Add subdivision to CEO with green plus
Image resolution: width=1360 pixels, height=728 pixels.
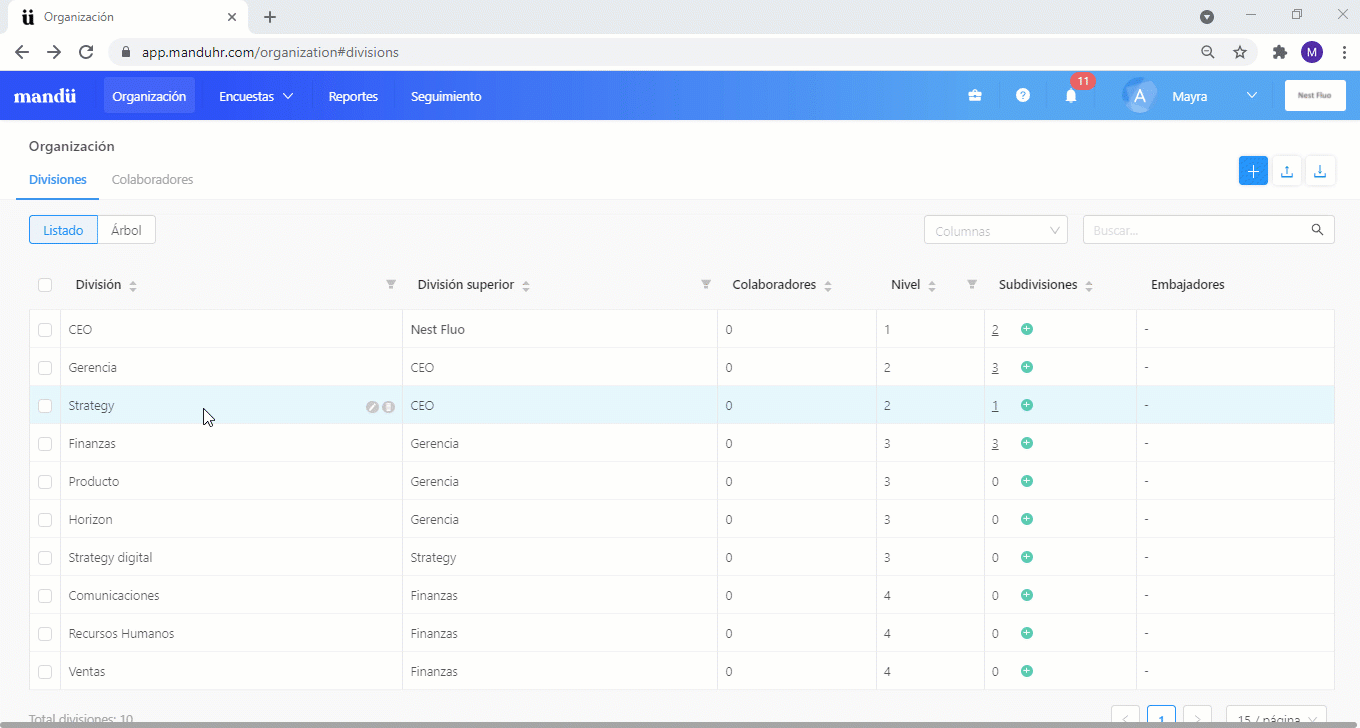point(1027,329)
